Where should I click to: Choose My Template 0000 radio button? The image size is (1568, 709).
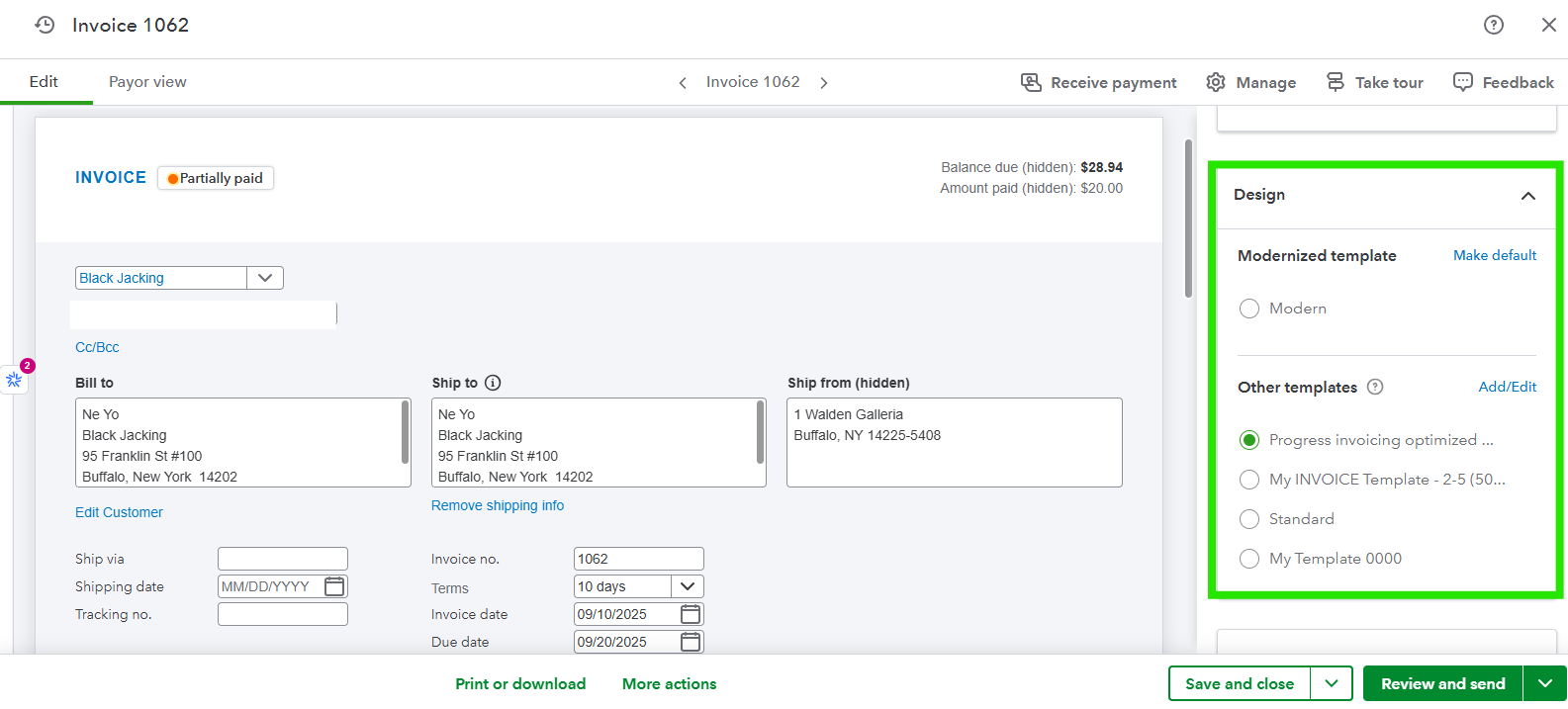coord(1249,559)
